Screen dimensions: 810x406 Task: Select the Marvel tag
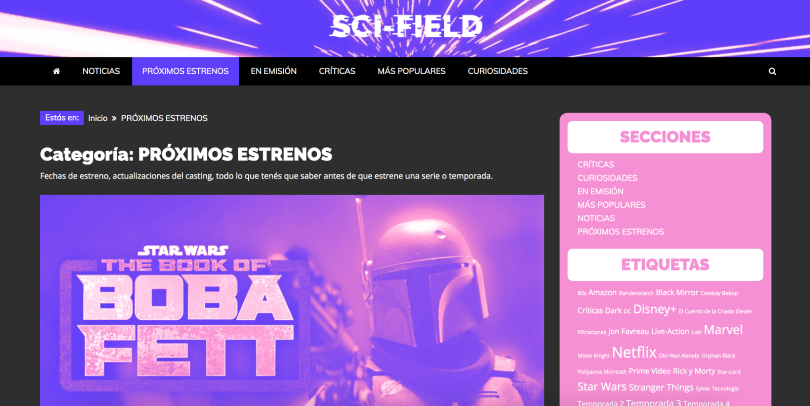point(723,330)
